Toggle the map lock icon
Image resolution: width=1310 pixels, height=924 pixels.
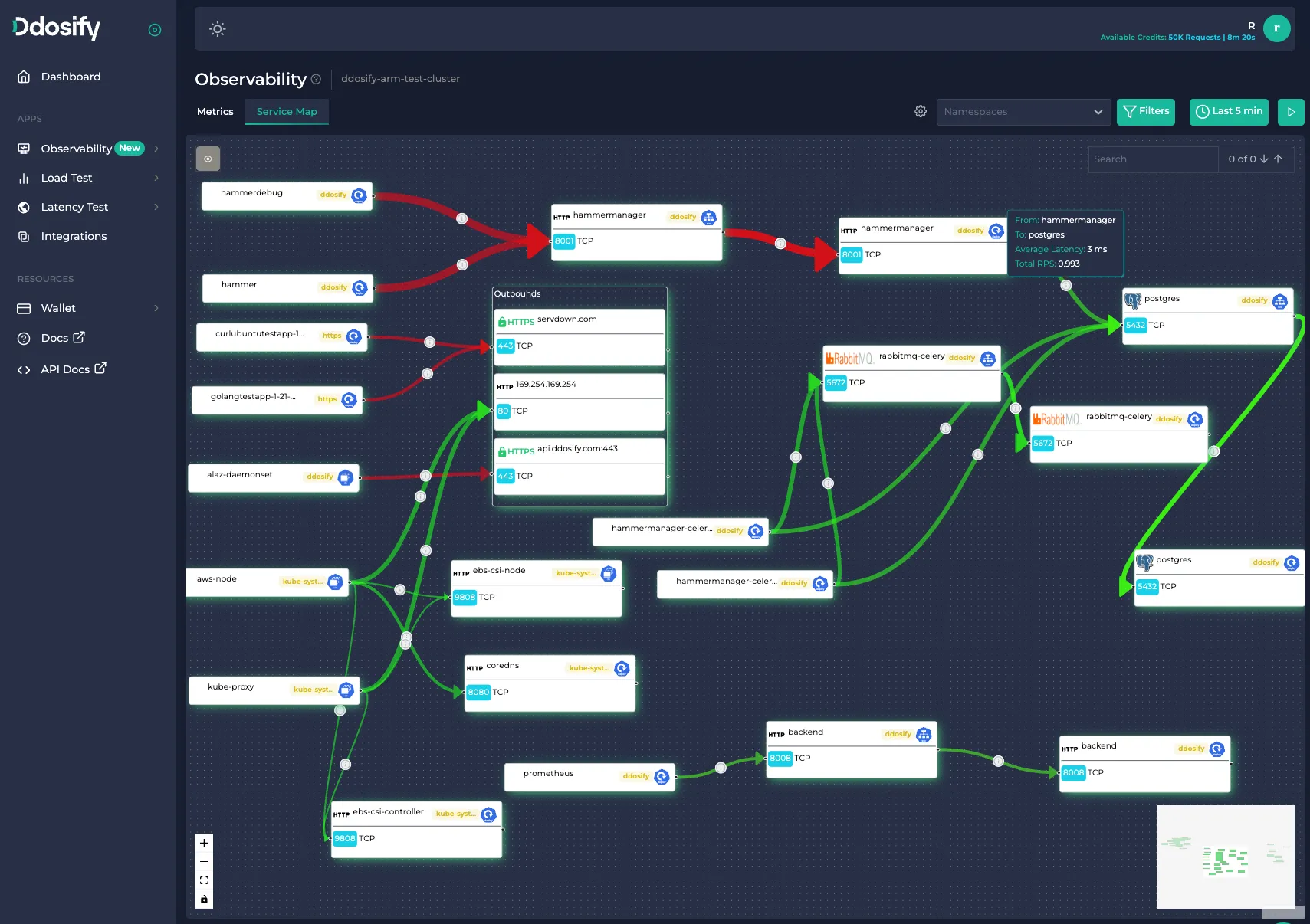coord(204,899)
